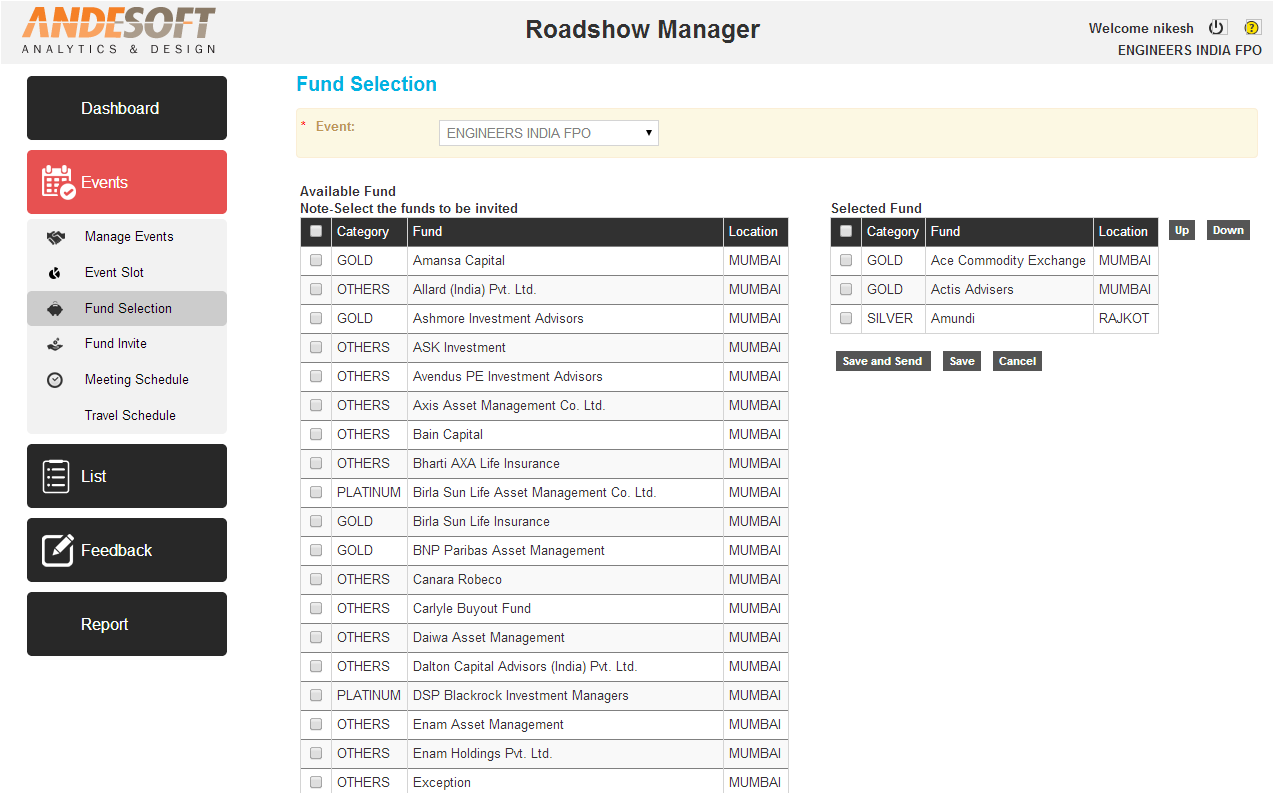The width and height of the screenshot is (1274, 794).
Task: Click the piggy bank icon for Fund Selection
Action: pos(54,308)
